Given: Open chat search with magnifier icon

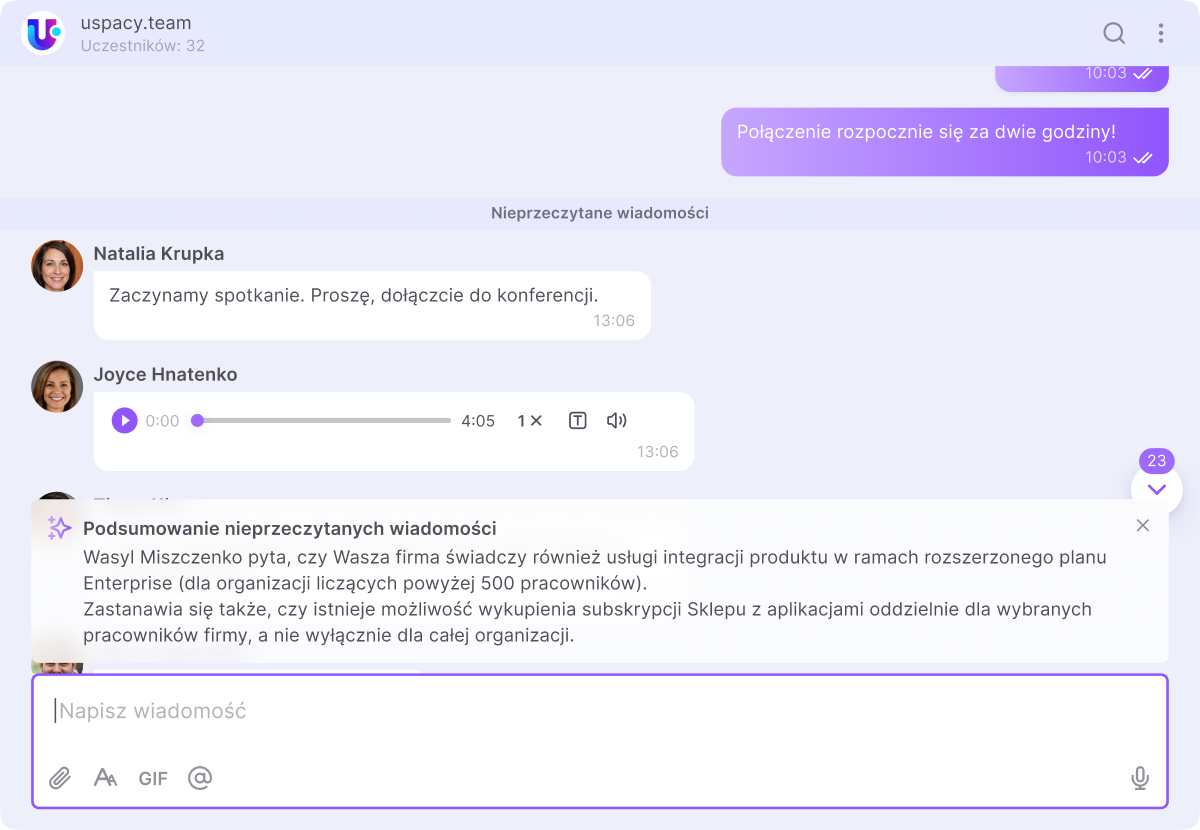Looking at the screenshot, I should point(1114,33).
